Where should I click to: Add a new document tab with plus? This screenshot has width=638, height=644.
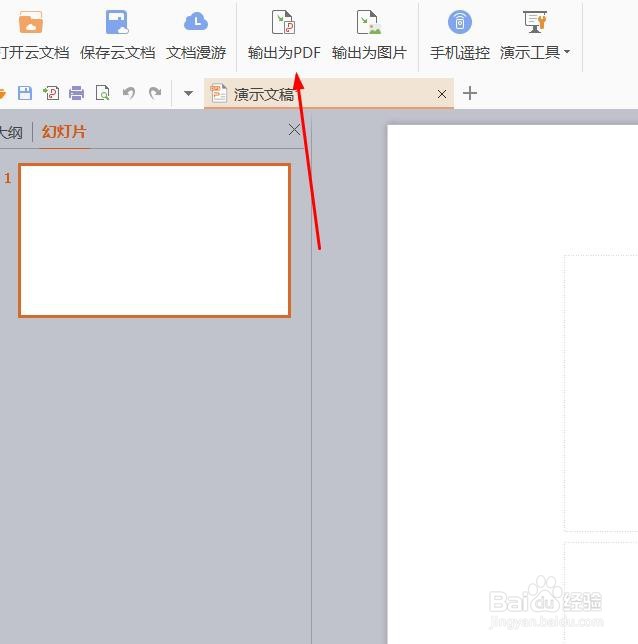tap(470, 93)
